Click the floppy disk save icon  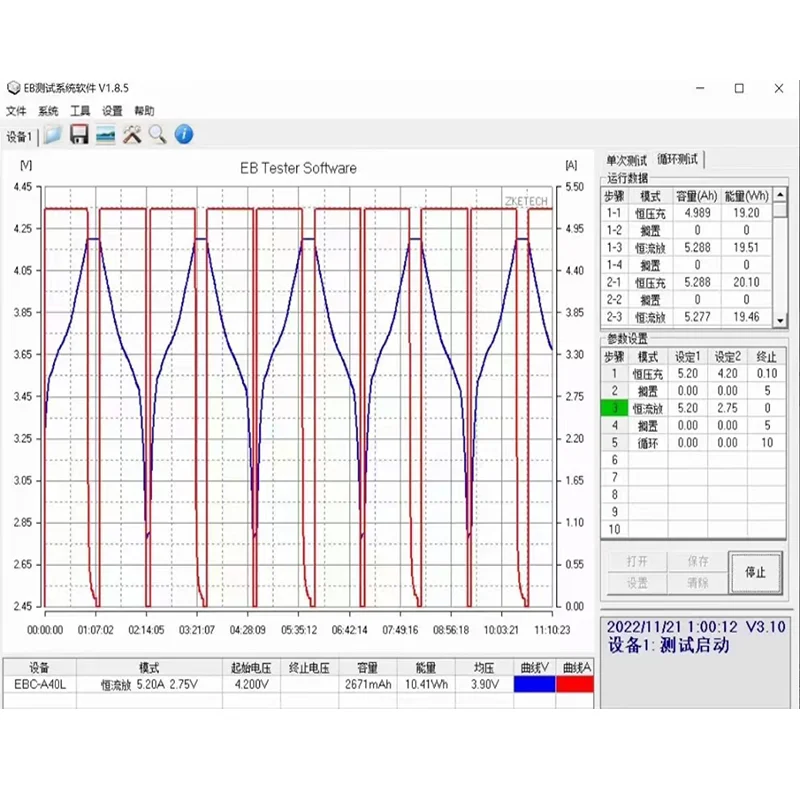click(79, 135)
